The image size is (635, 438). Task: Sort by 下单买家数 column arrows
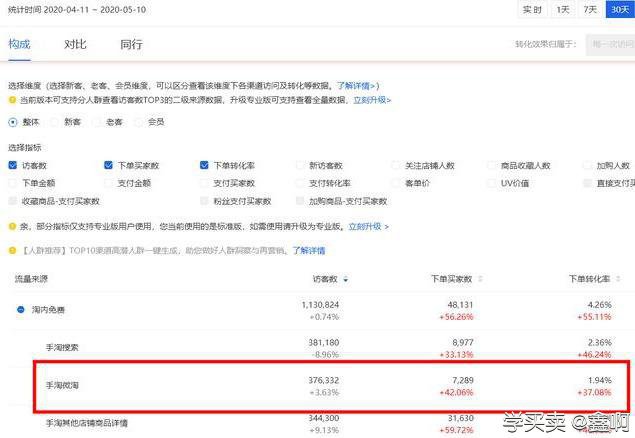[480, 279]
